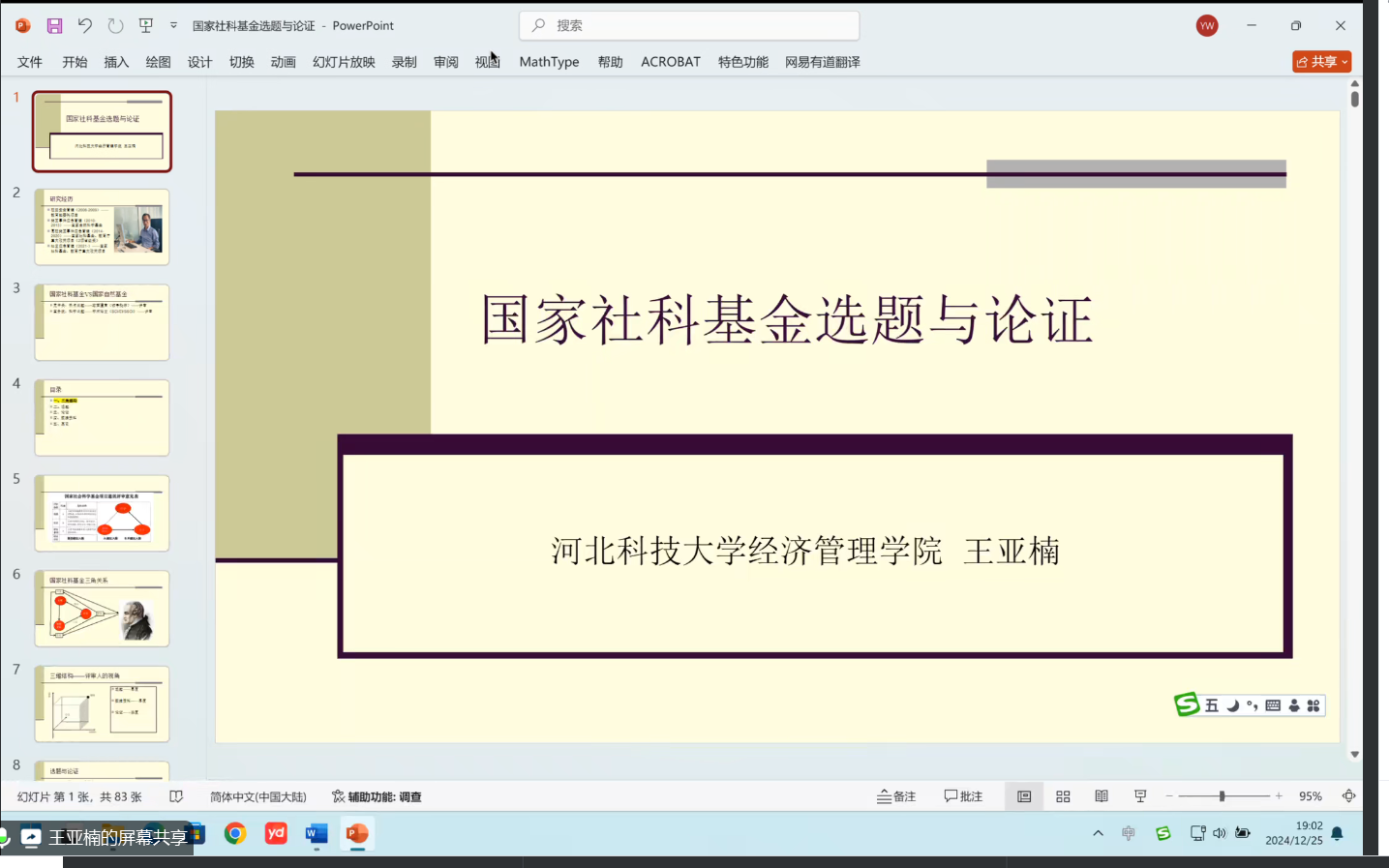This screenshot has height=868, width=1389.
Task: Toggle the 备注 notes pane
Action: [896, 796]
